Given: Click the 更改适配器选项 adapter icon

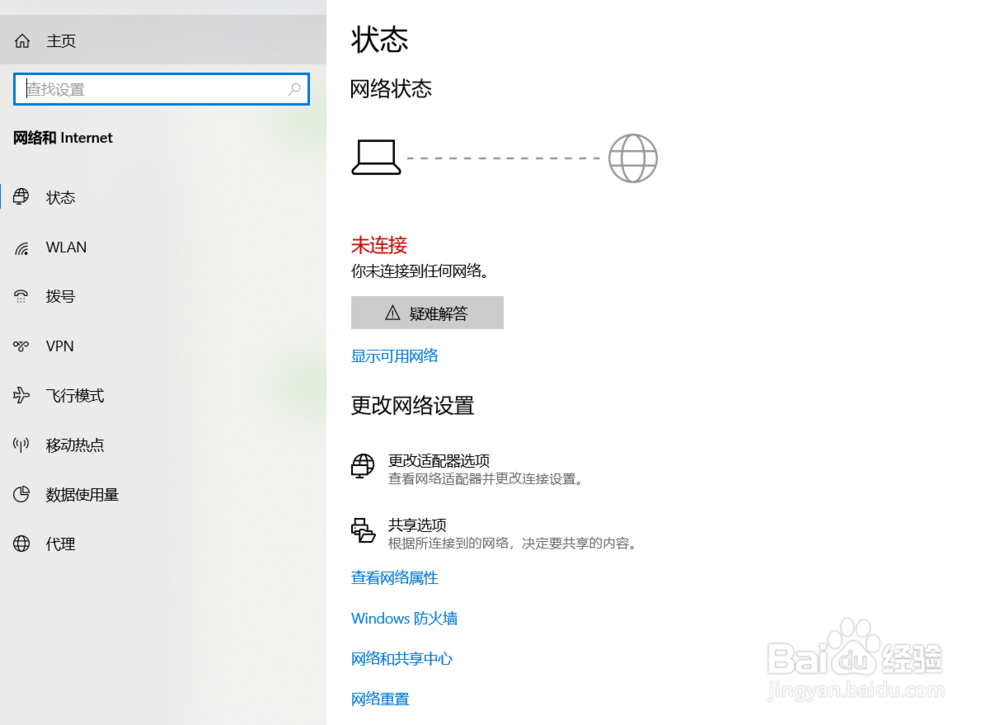Looking at the screenshot, I should (361, 466).
